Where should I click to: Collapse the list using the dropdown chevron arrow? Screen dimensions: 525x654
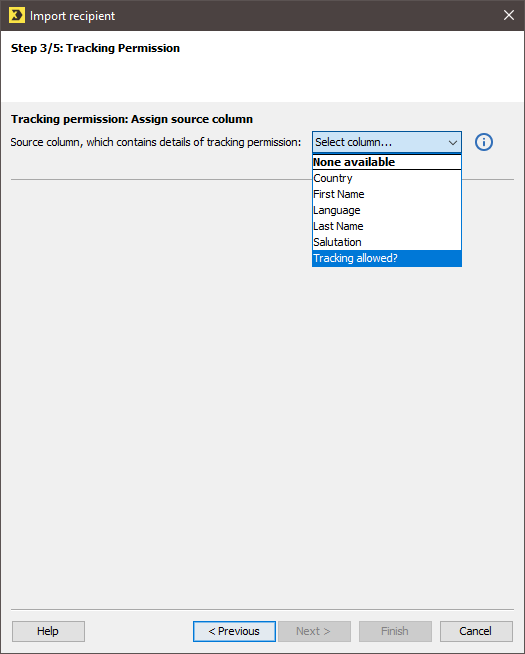coord(452,143)
